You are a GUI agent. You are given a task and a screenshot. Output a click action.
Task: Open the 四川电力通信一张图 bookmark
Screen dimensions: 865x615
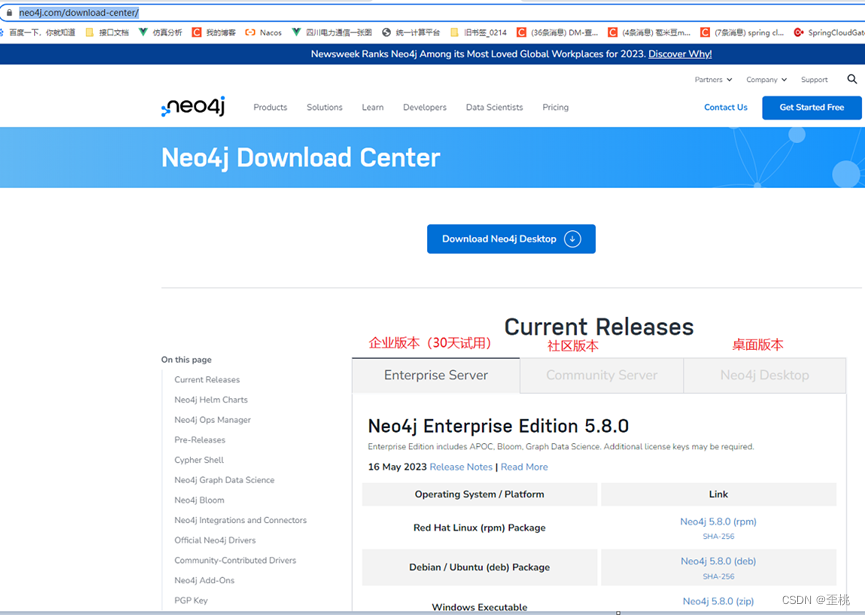point(332,33)
